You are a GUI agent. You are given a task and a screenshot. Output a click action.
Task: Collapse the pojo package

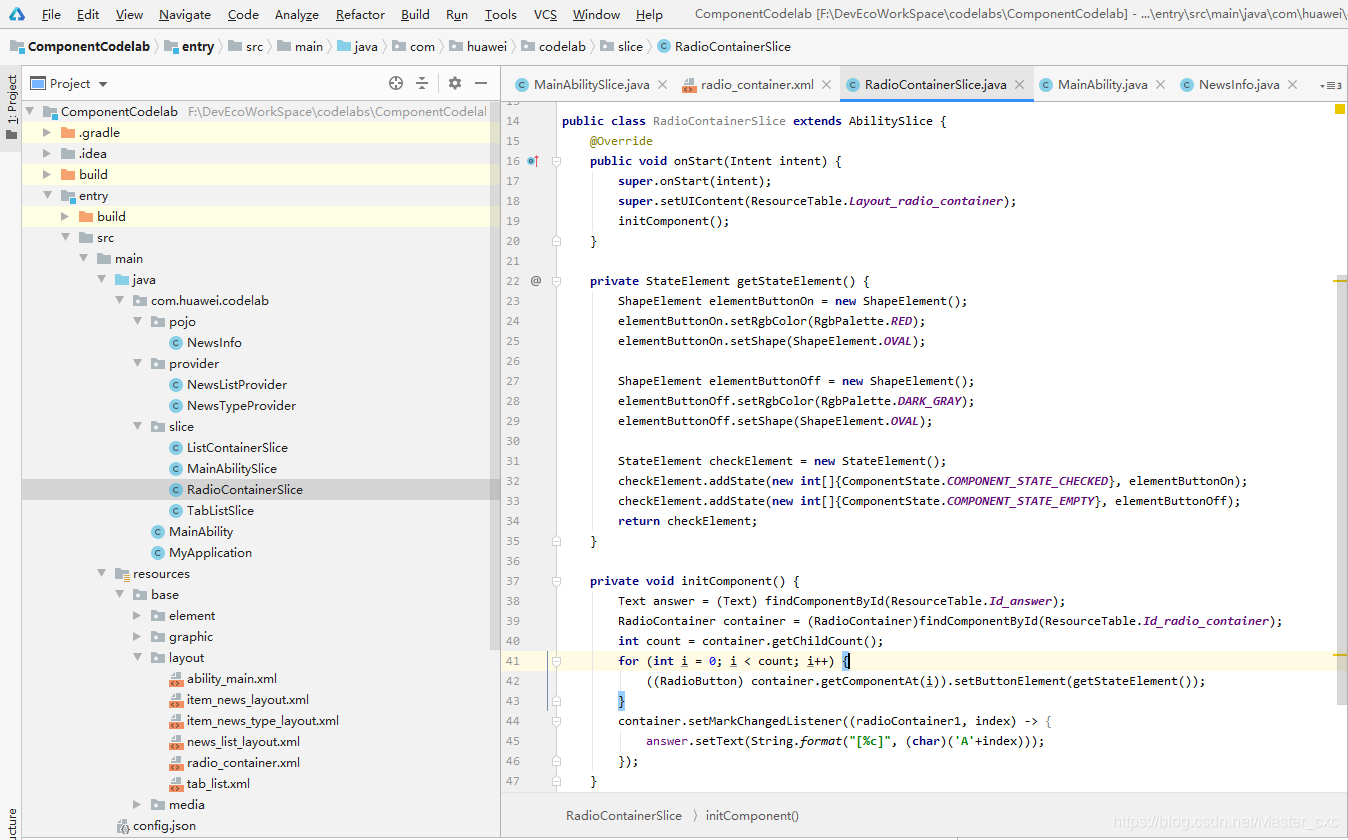137,321
